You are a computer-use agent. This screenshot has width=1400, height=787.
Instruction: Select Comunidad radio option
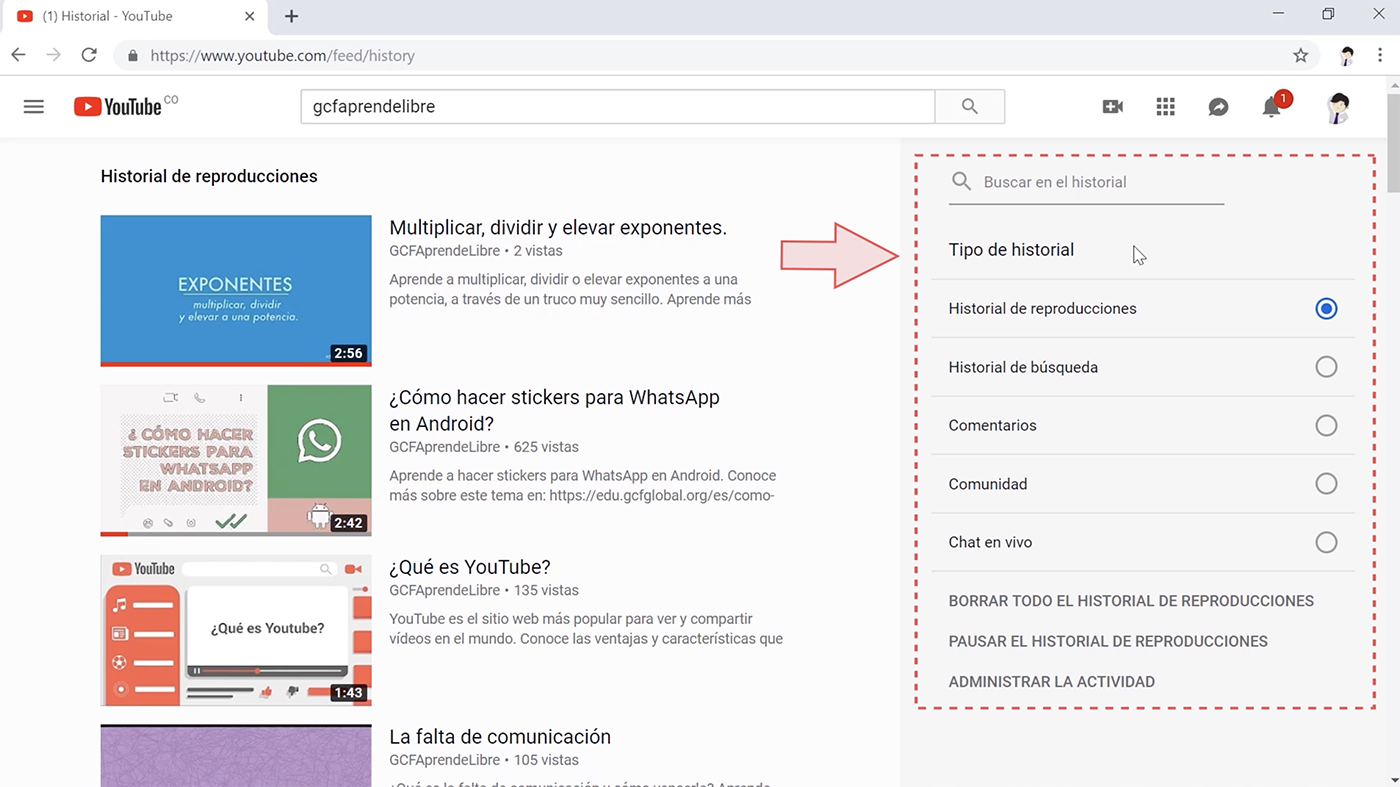tap(1326, 484)
